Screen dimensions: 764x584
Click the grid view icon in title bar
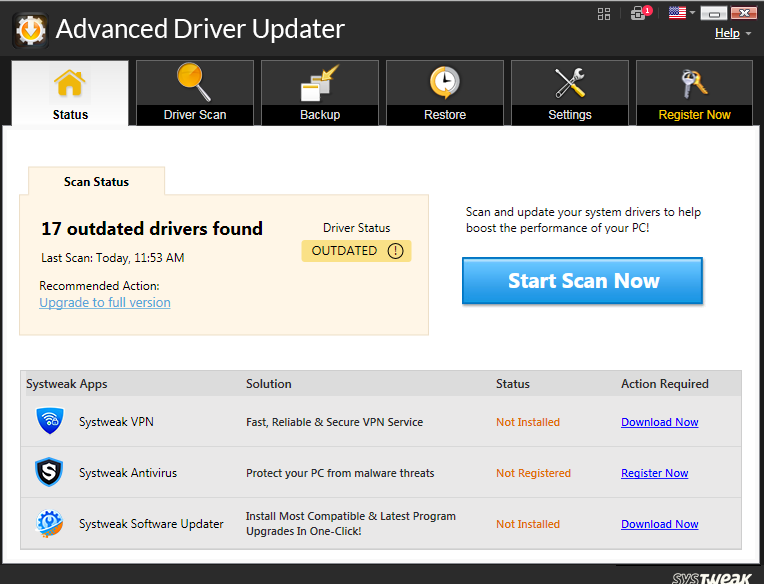(x=604, y=14)
